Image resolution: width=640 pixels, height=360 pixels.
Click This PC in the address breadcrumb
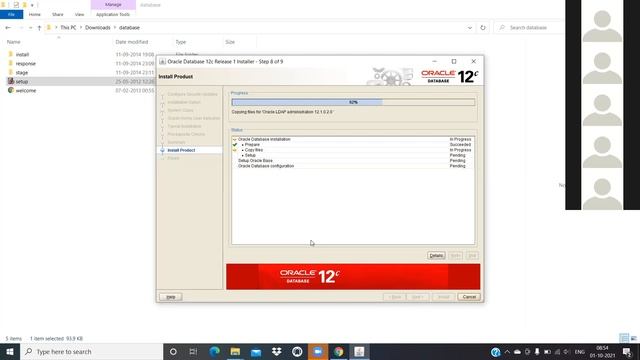pyautogui.click(x=68, y=28)
